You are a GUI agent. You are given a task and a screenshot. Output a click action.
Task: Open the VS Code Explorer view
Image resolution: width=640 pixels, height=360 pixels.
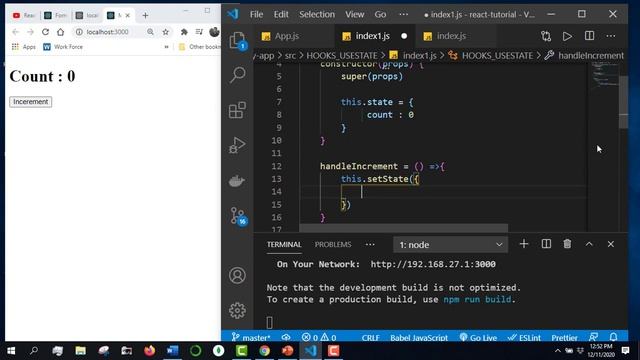237,41
